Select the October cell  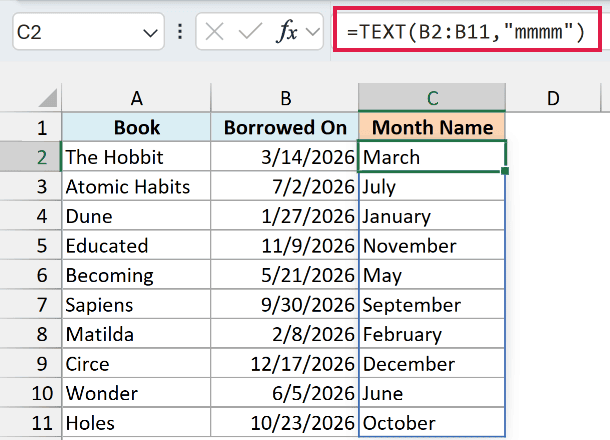click(x=432, y=423)
